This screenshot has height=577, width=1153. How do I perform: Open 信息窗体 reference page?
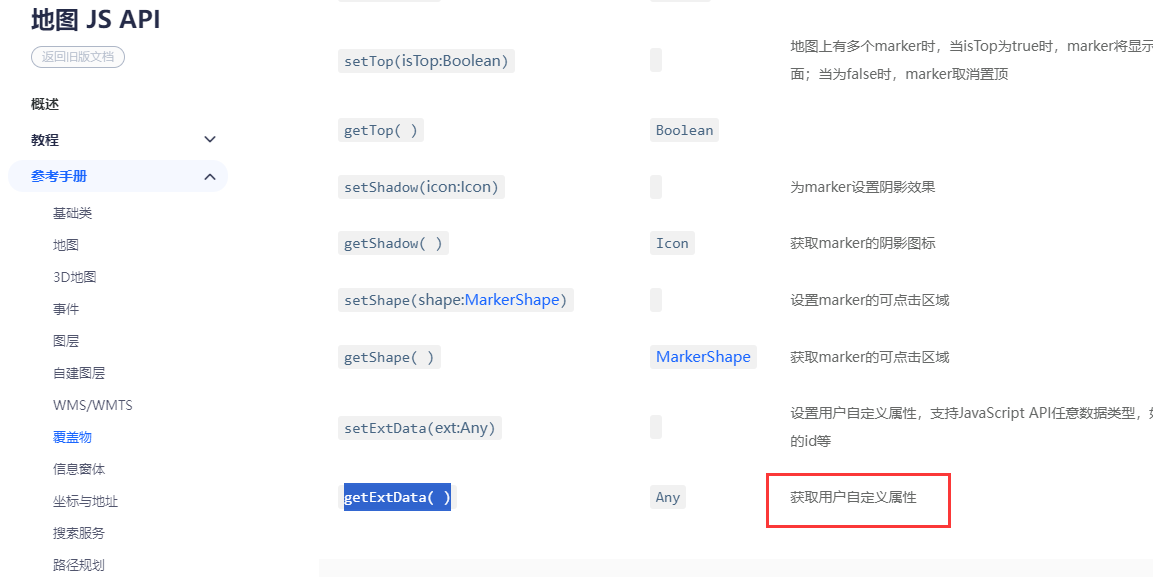(x=79, y=469)
